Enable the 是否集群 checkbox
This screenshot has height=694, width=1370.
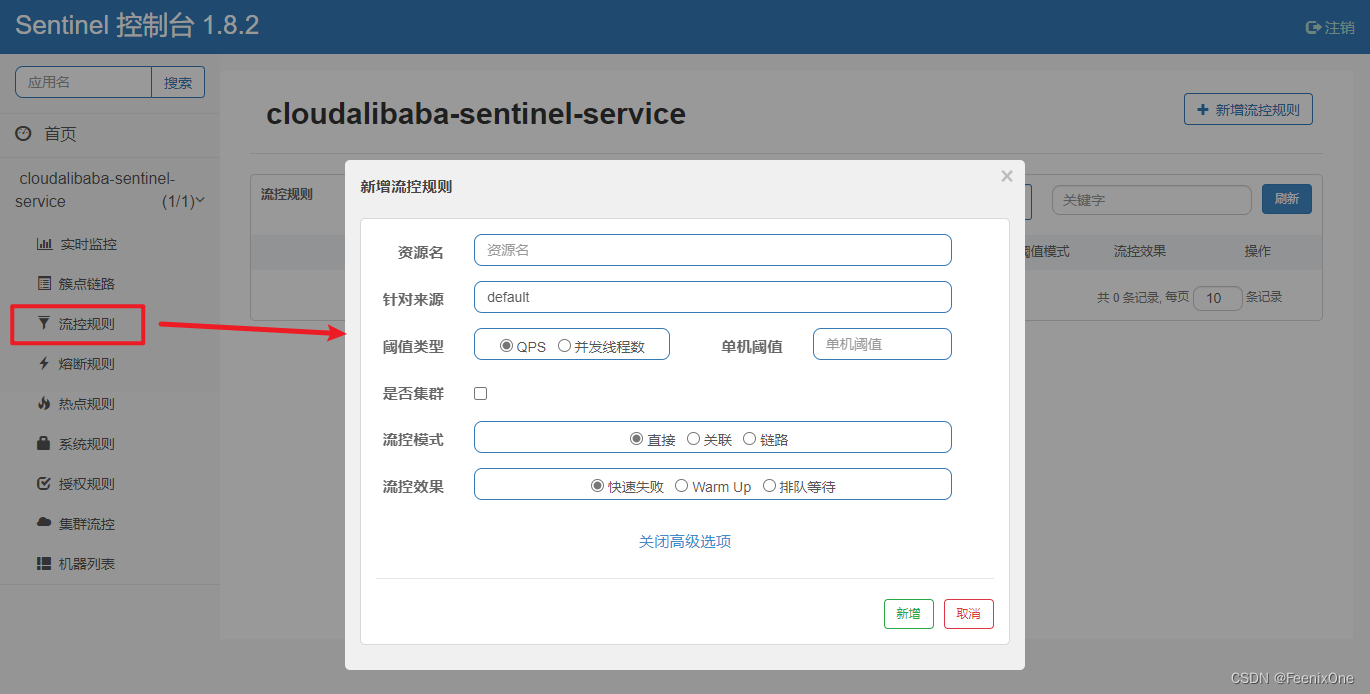pyautogui.click(x=480, y=394)
